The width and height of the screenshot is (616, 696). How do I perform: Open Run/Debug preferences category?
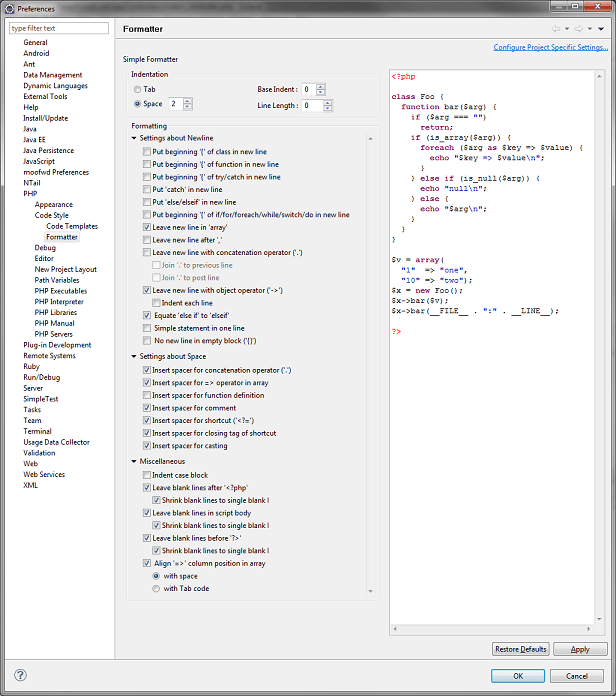(x=42, y=377)
